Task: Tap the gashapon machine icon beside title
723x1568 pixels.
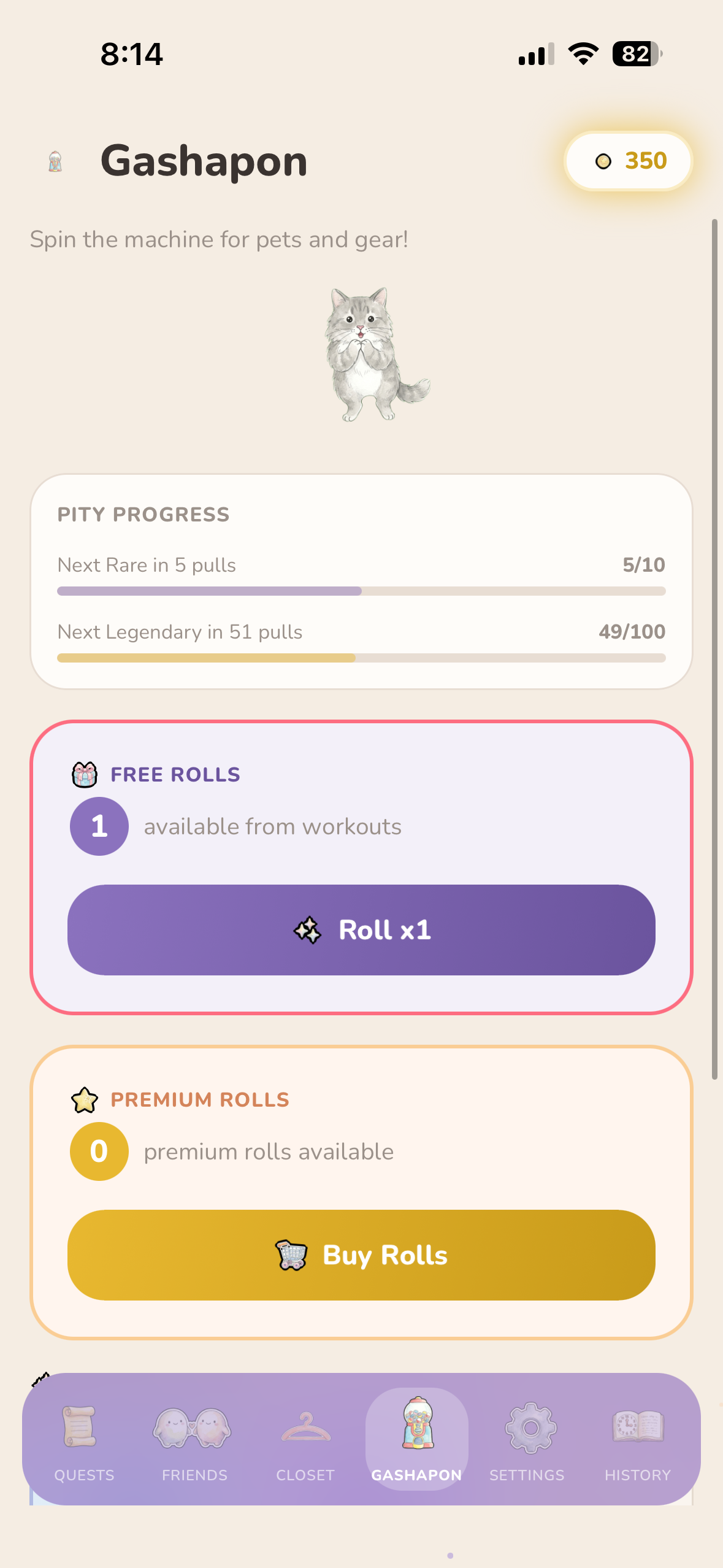Action: [55, 161]
